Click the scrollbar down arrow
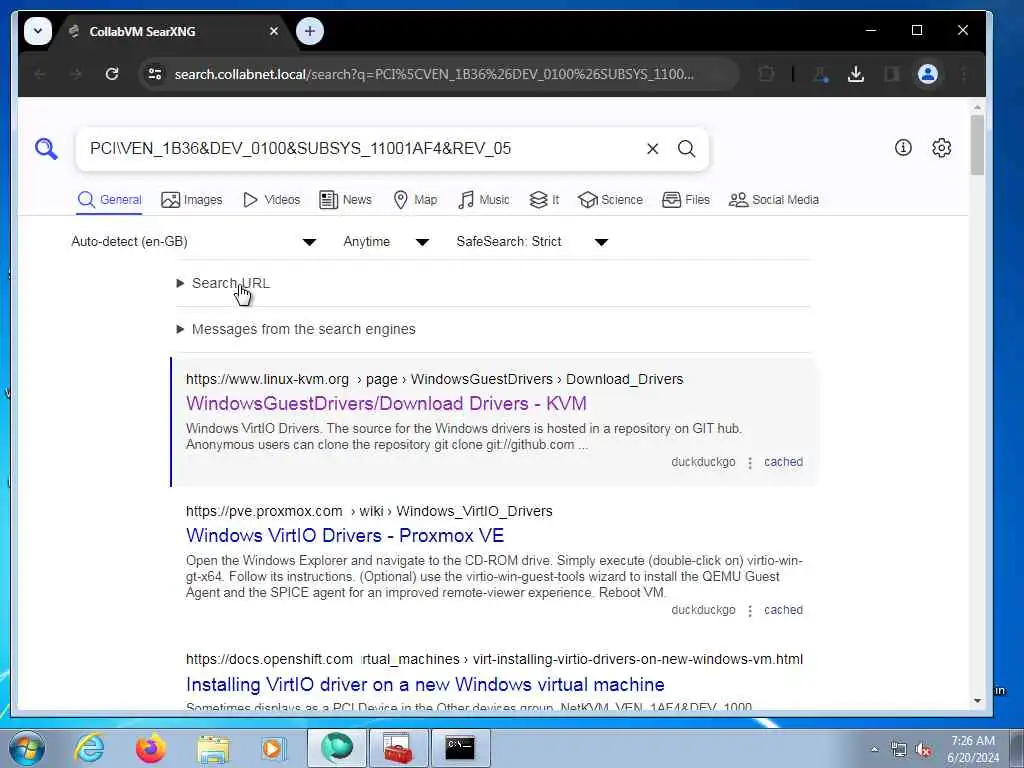Image resolution: width=1024 pixels, height=768 pixels. click(977, 701)
